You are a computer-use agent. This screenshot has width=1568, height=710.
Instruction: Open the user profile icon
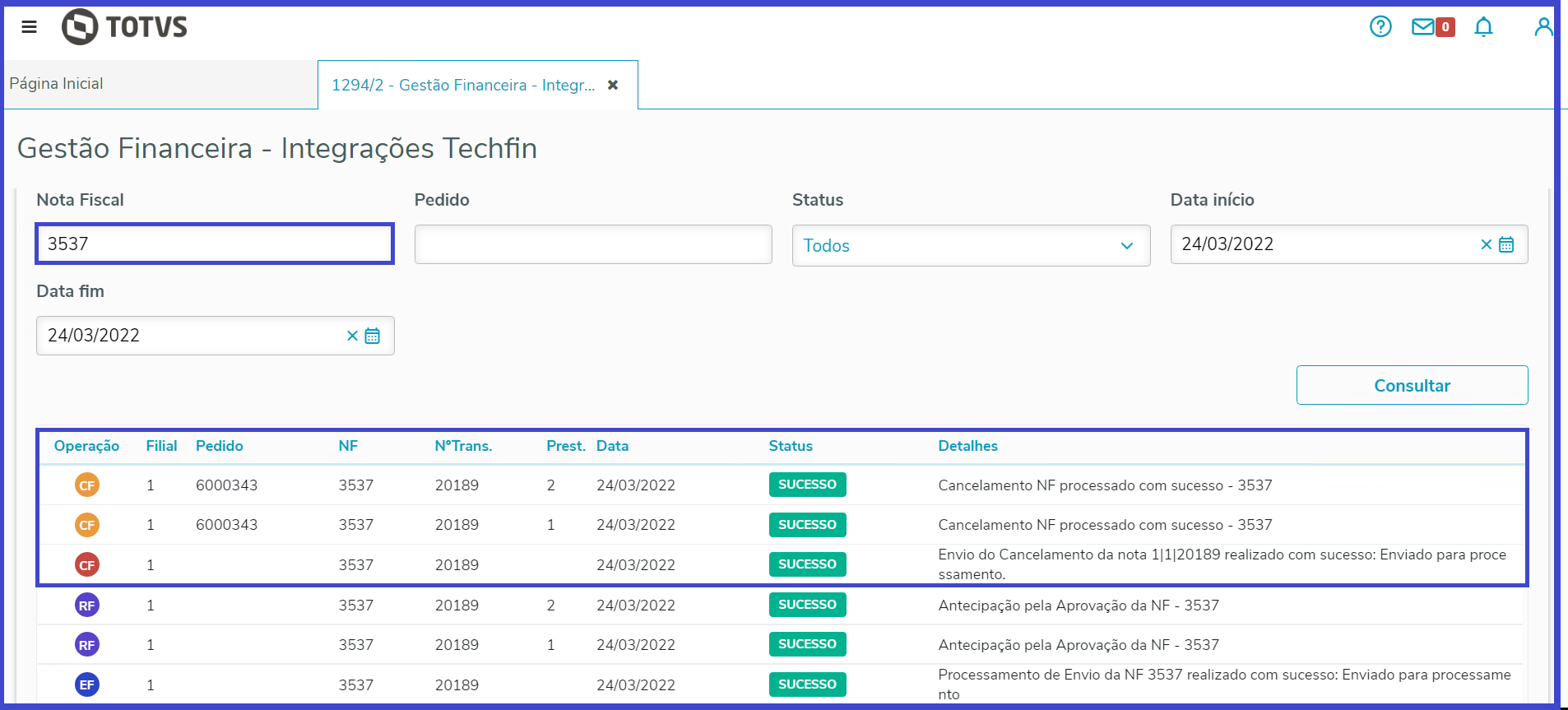[1543, 27]
